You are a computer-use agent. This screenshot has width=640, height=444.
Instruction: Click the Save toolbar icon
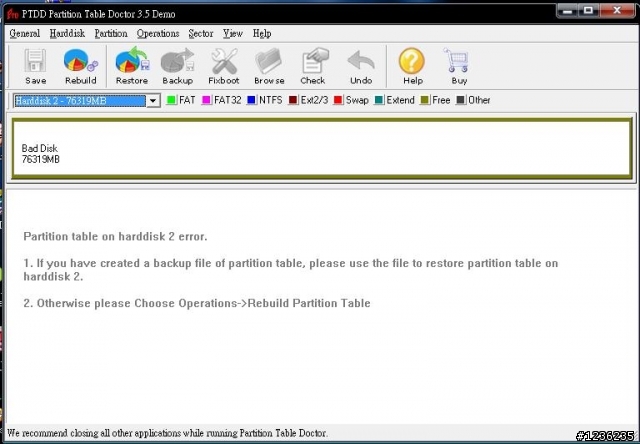pyautogui.click(x=35, y=61)
